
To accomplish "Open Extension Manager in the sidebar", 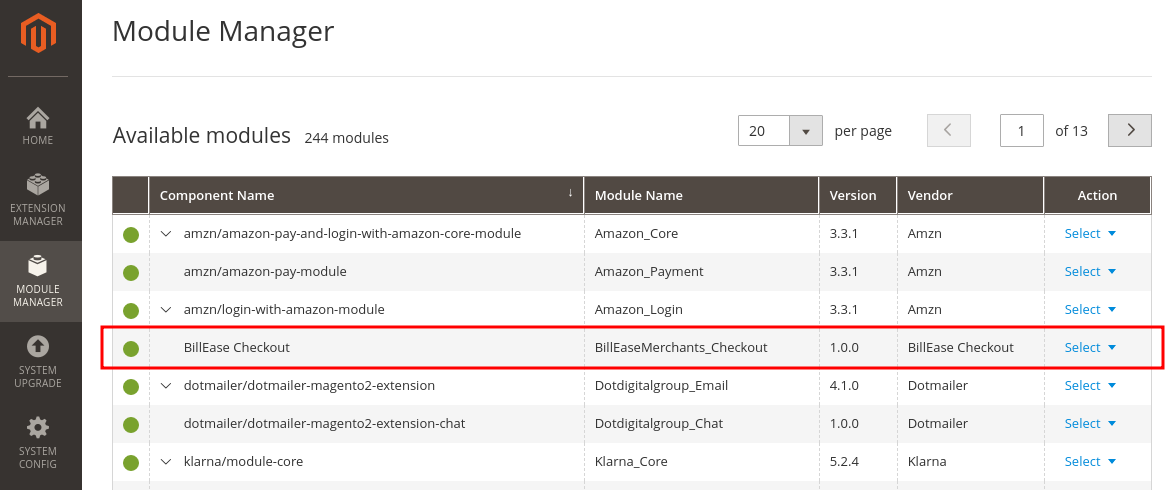I will click(x=37, y=200).
